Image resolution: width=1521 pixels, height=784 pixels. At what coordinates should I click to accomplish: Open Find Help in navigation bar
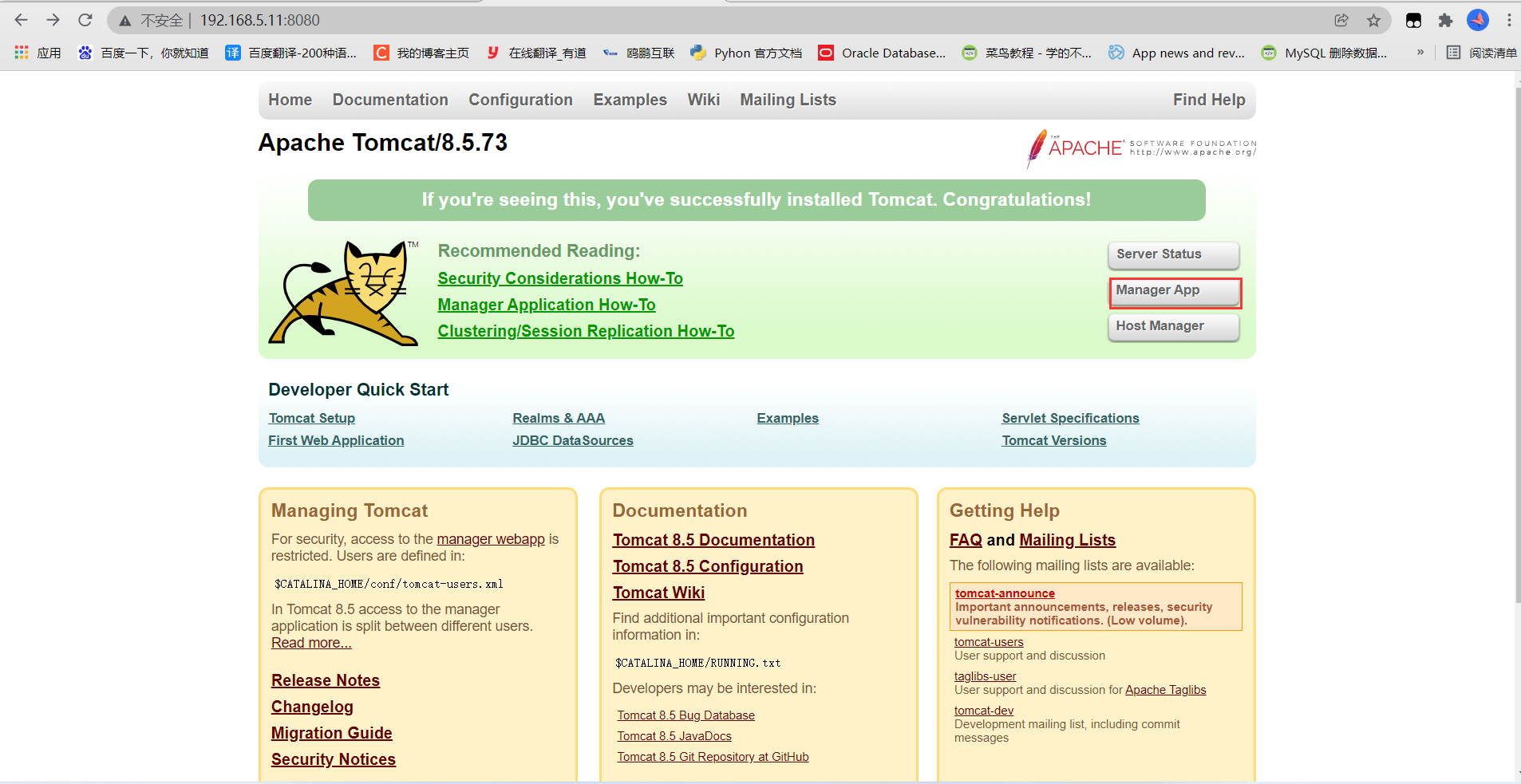click(x=1209, y=100)
